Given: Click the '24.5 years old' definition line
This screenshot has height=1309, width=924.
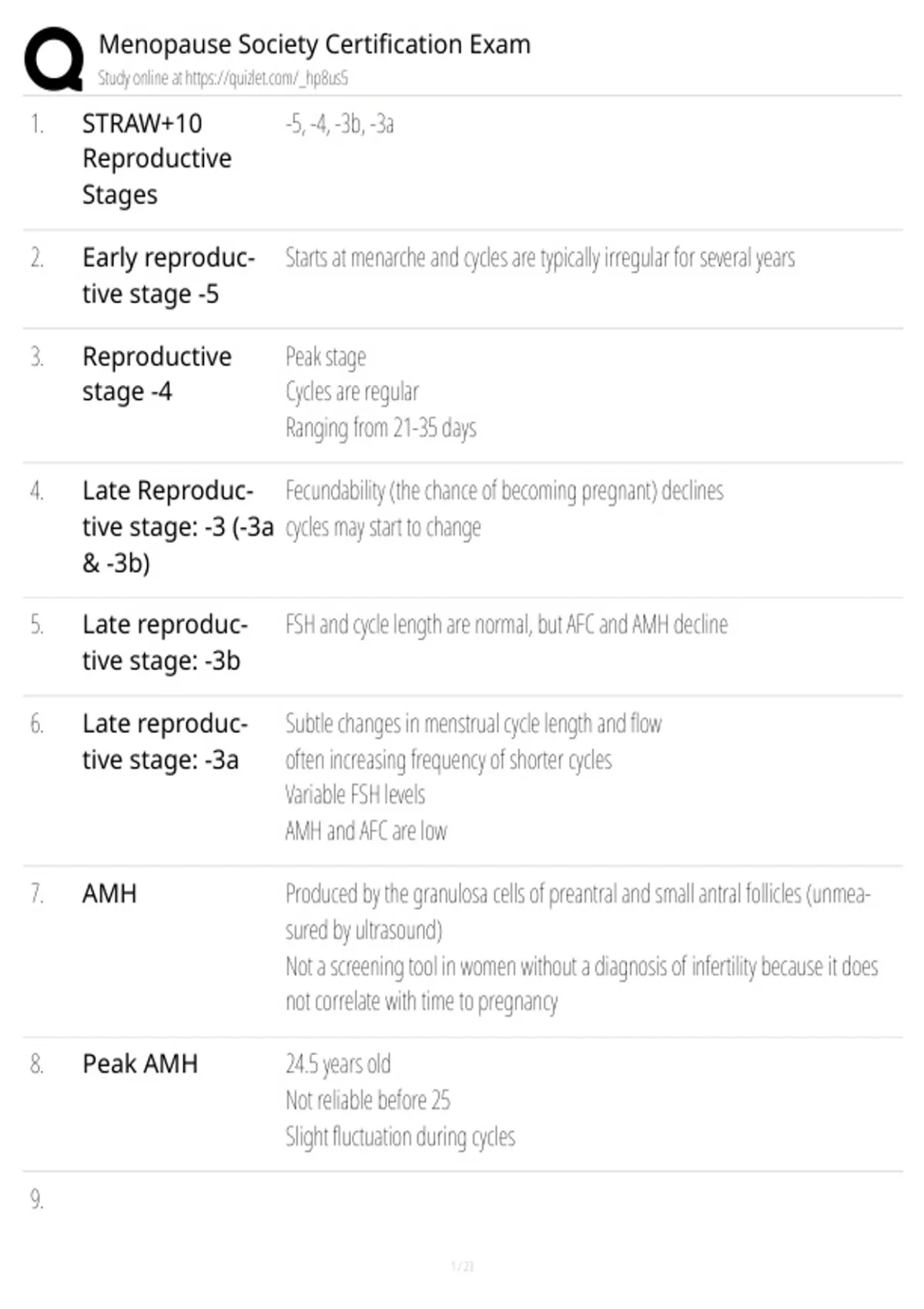Looking at the screenshot, I should (338, 1064).
